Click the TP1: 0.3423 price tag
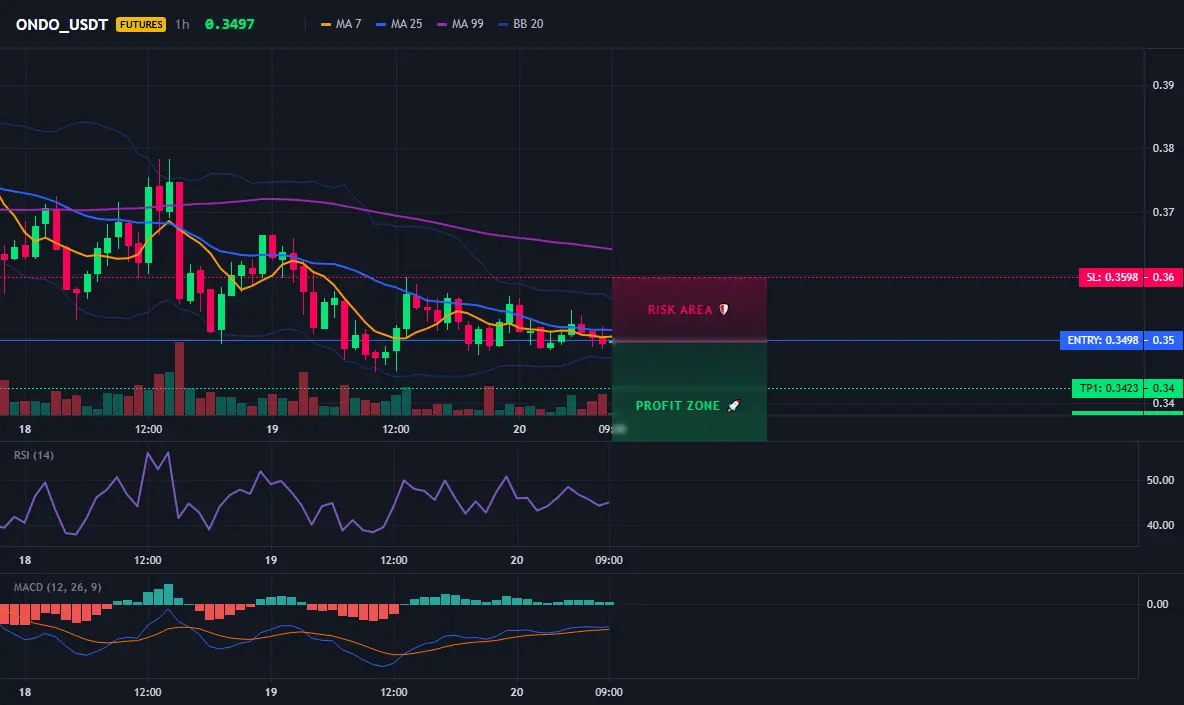This screenshot has width=1184, height=705. [x=1108, y=388]
